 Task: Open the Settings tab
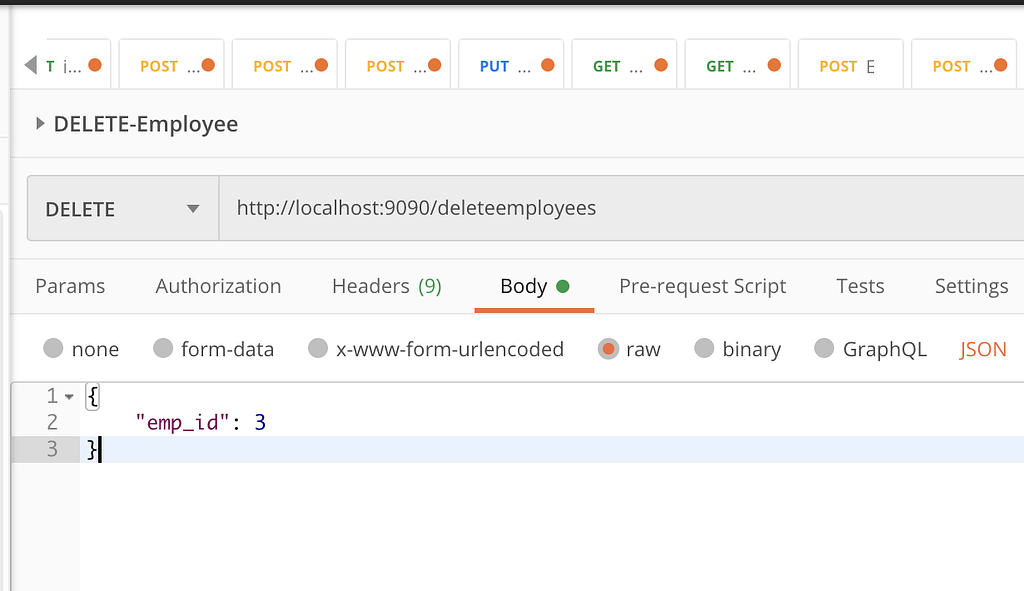[971, 286]
